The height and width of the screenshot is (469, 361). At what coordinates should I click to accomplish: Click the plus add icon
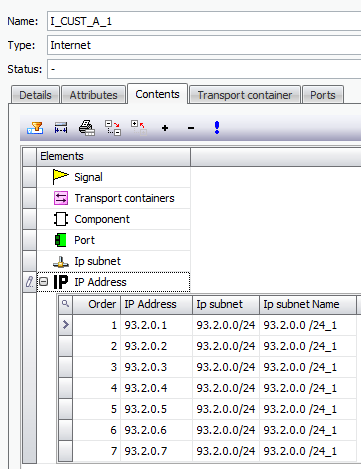click(x=165, y=128)
